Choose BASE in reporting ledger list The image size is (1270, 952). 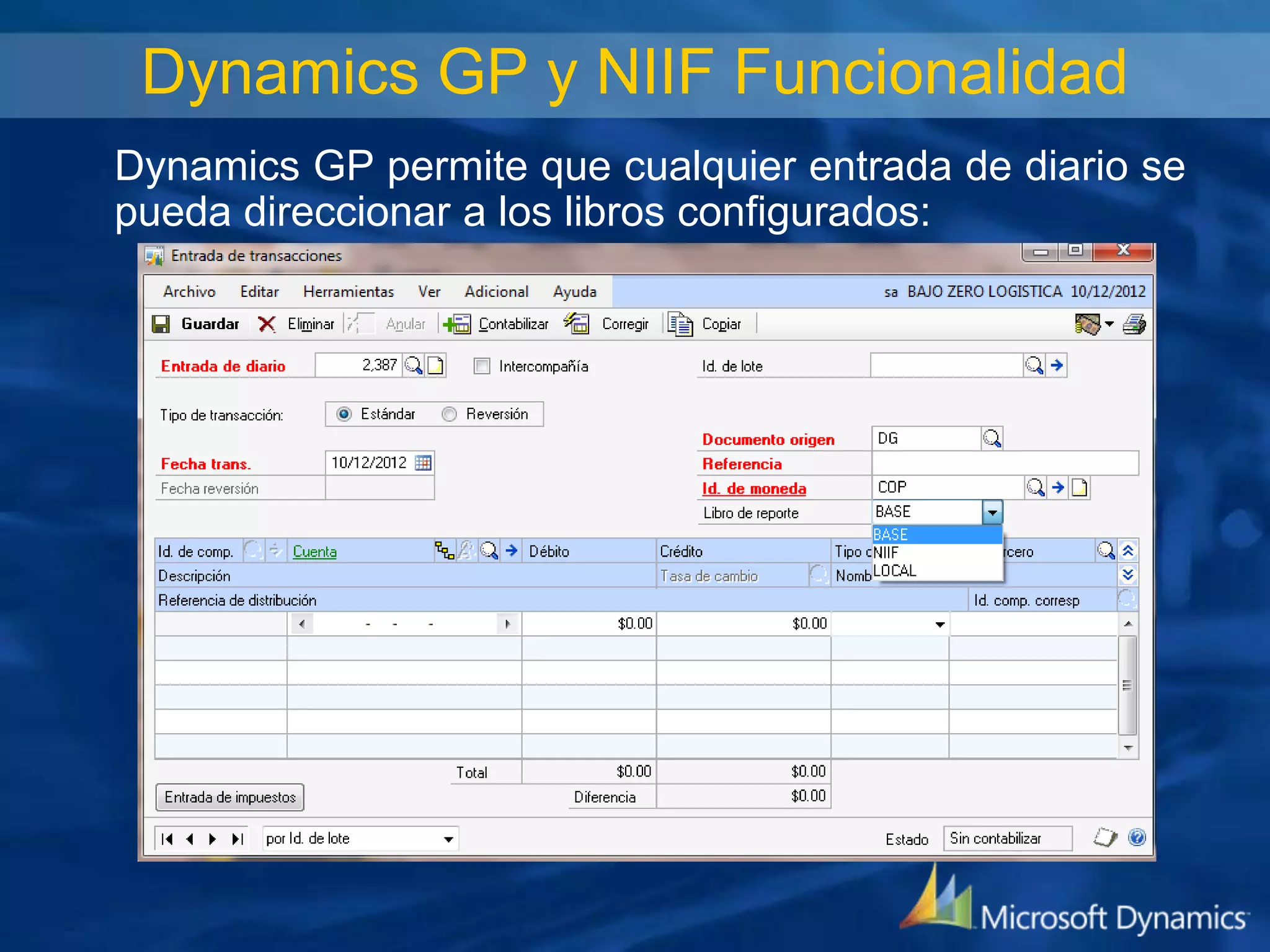pyautogui.click(x=937, y=534)
